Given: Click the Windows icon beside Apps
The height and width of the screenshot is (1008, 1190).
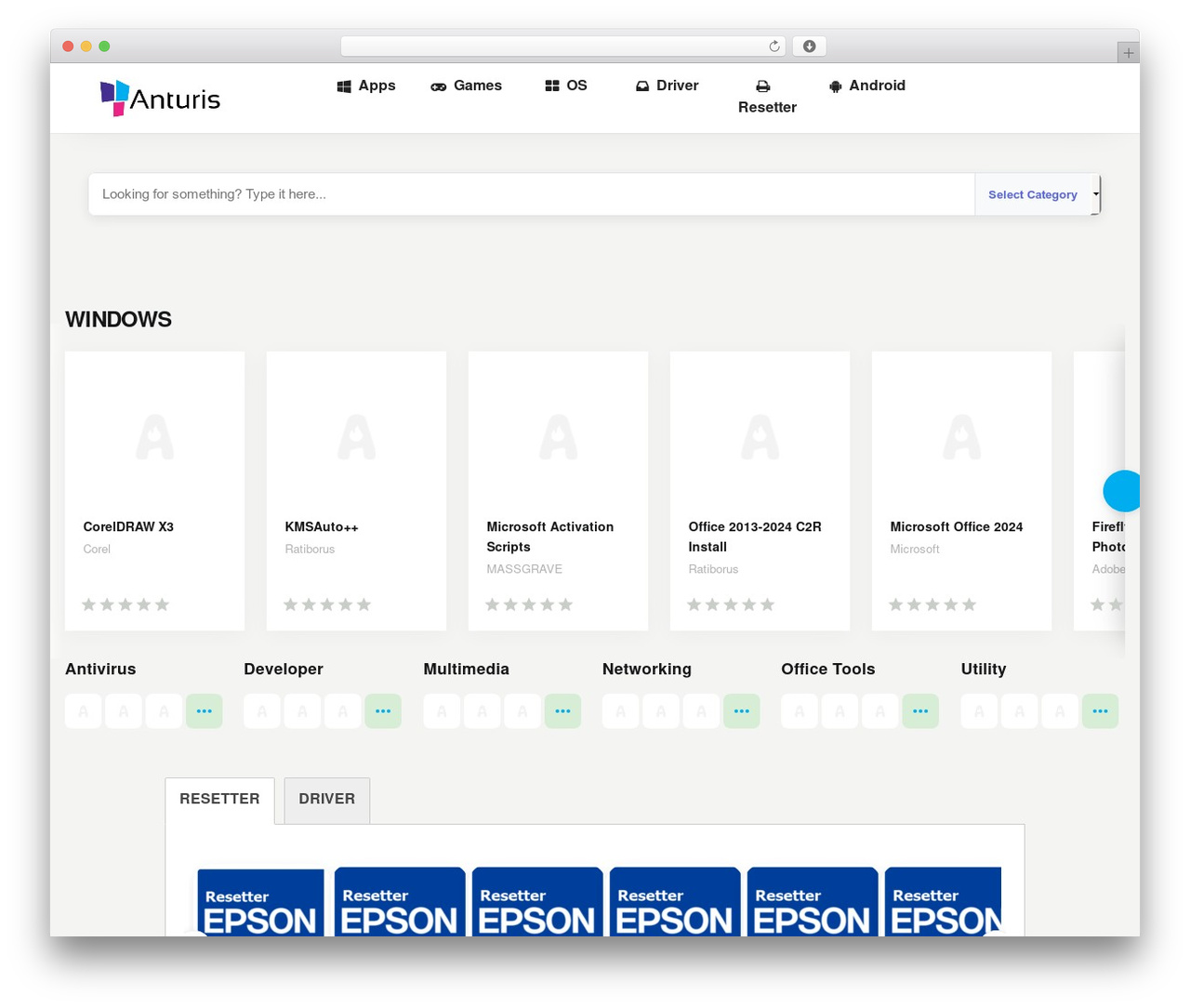Looking at the screenshot, I should pyautogui.click(x=344, y=86).
